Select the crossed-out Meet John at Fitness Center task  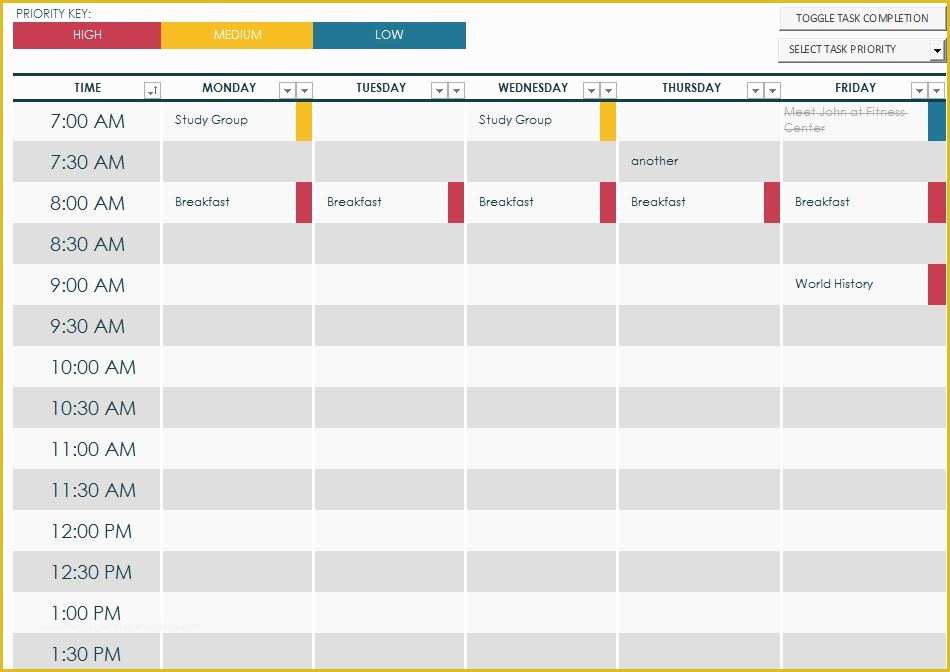pyautogui.click(x=855, y=120)
